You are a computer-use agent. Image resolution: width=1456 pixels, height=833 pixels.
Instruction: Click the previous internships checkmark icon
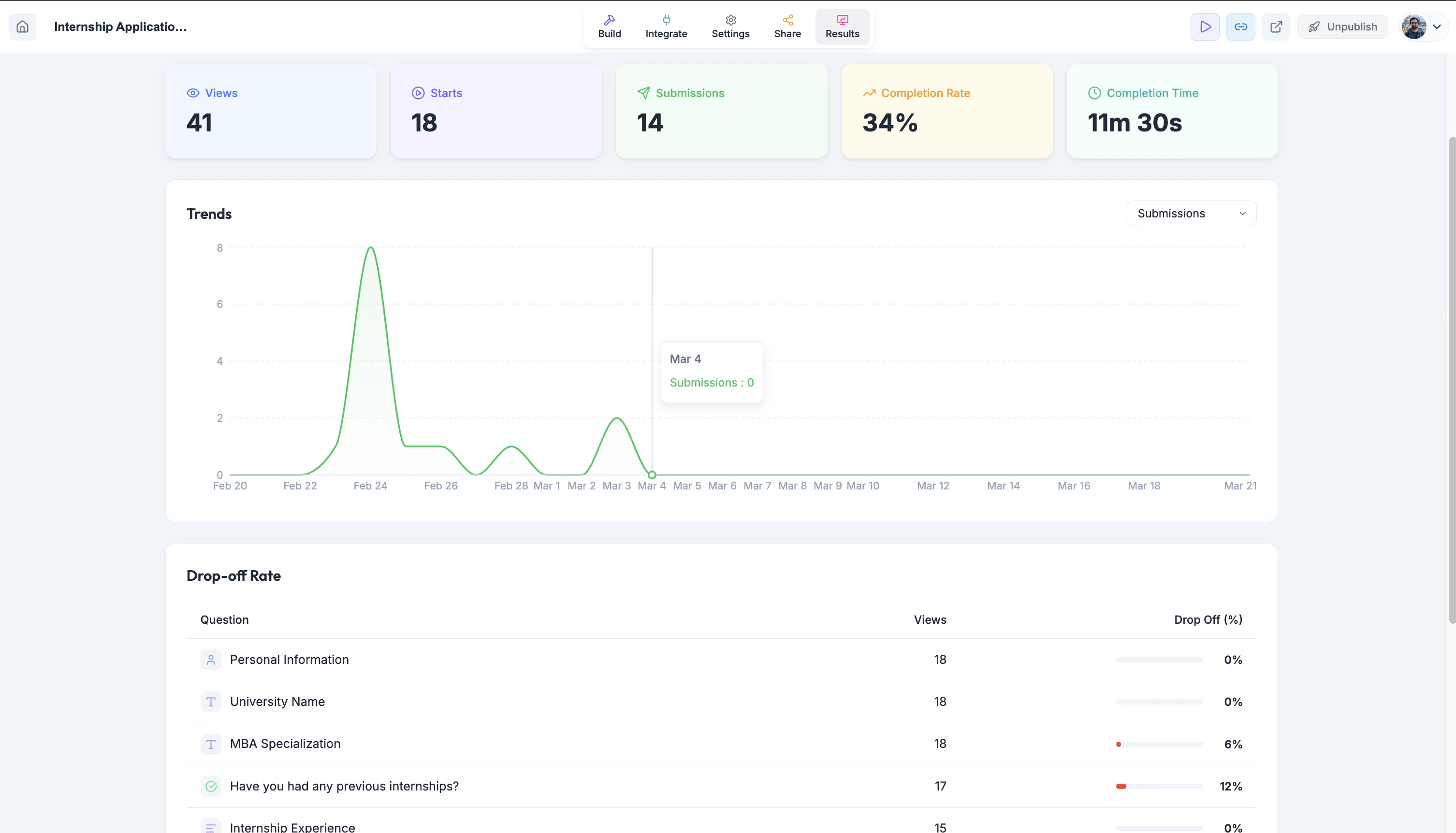point(211,786)
